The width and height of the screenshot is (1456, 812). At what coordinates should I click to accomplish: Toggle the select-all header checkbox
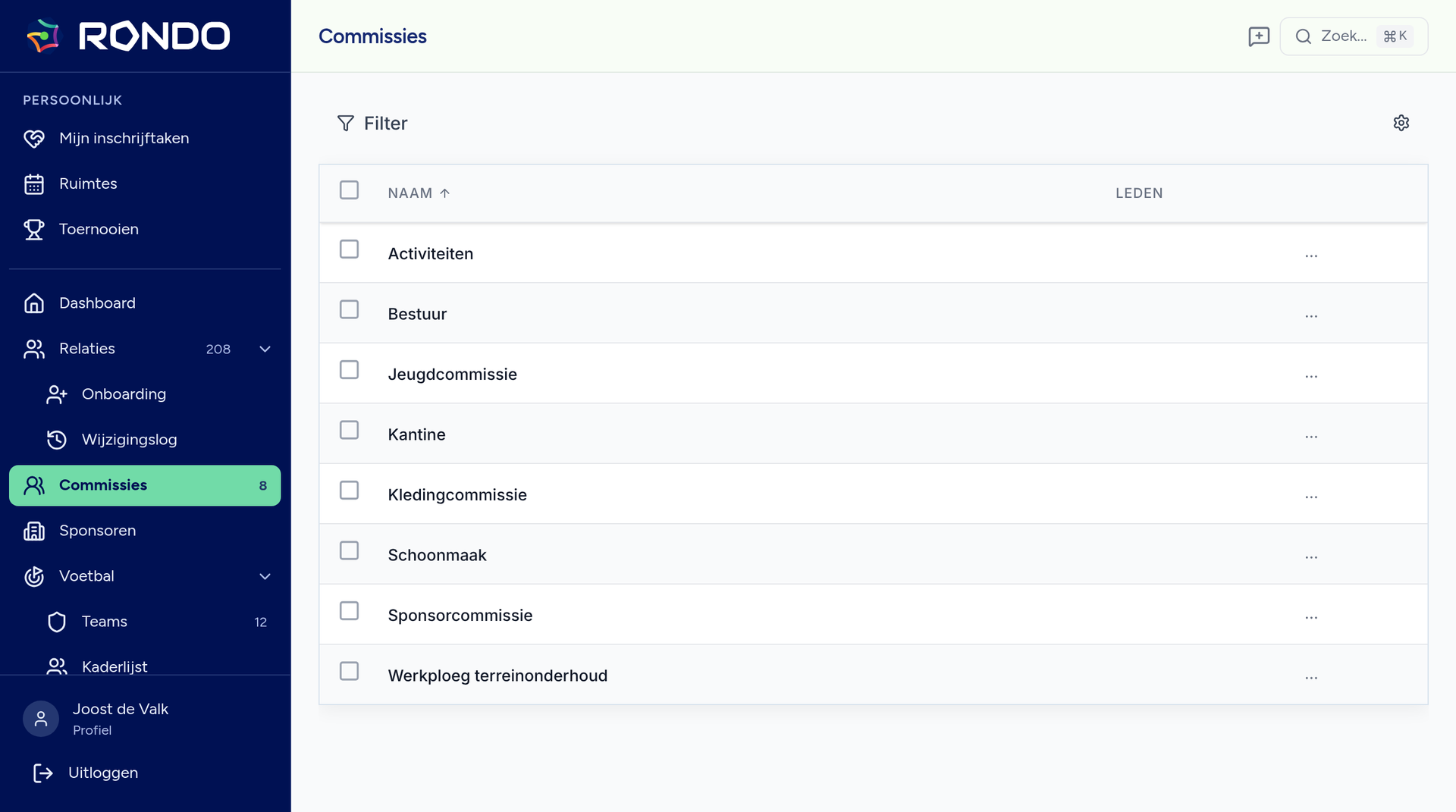click(349, 190)
